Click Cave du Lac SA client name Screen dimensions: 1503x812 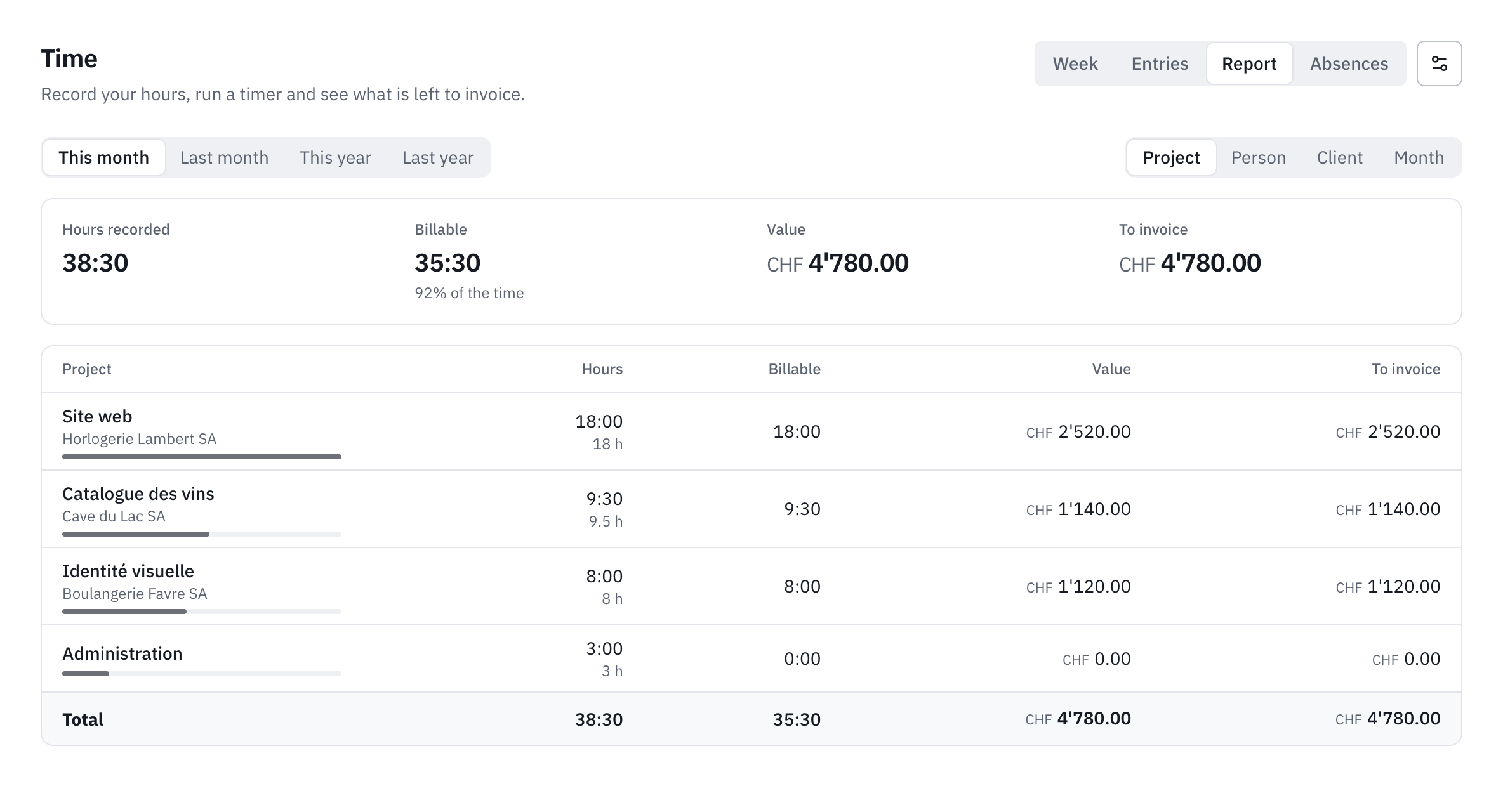point(114,516)
